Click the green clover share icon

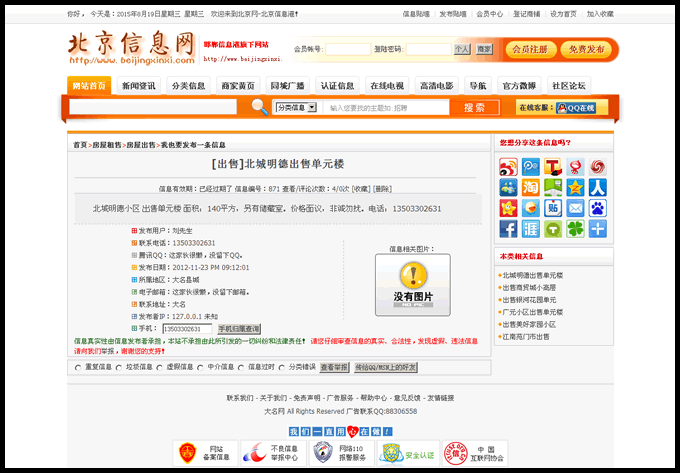pos(575,229)
